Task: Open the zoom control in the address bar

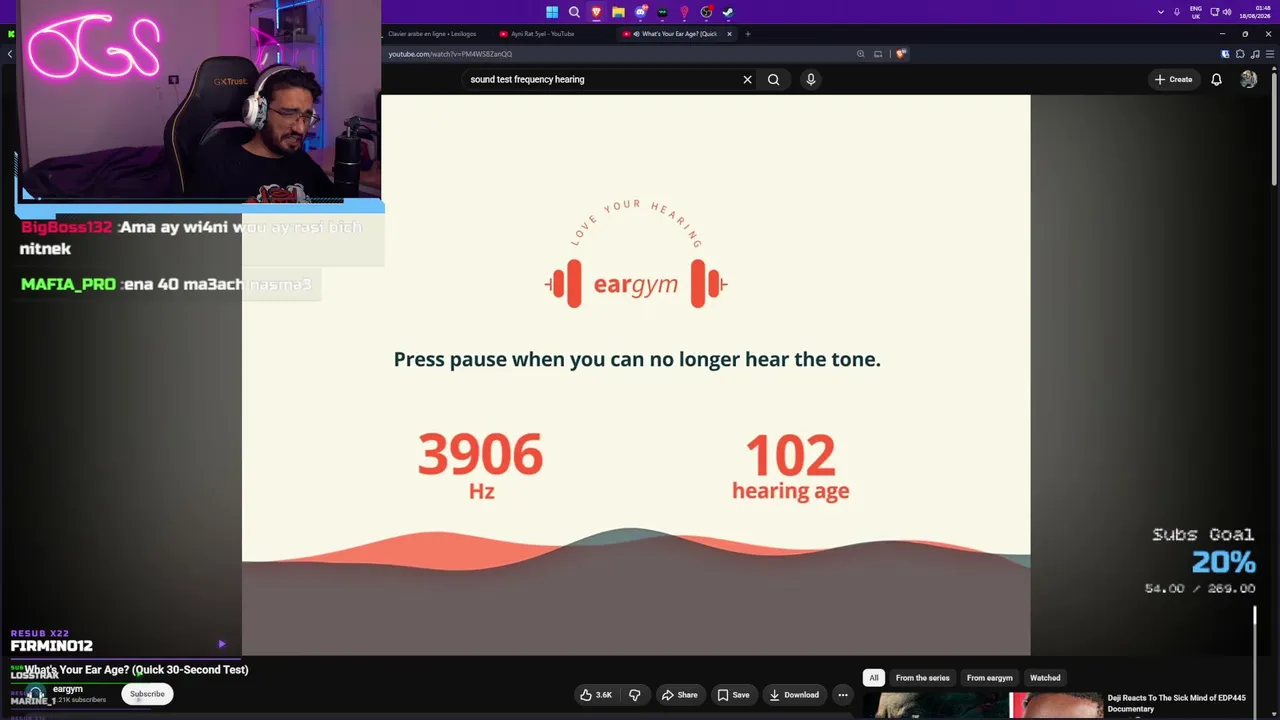Action: pyautogui.click(x=860, y=54)
